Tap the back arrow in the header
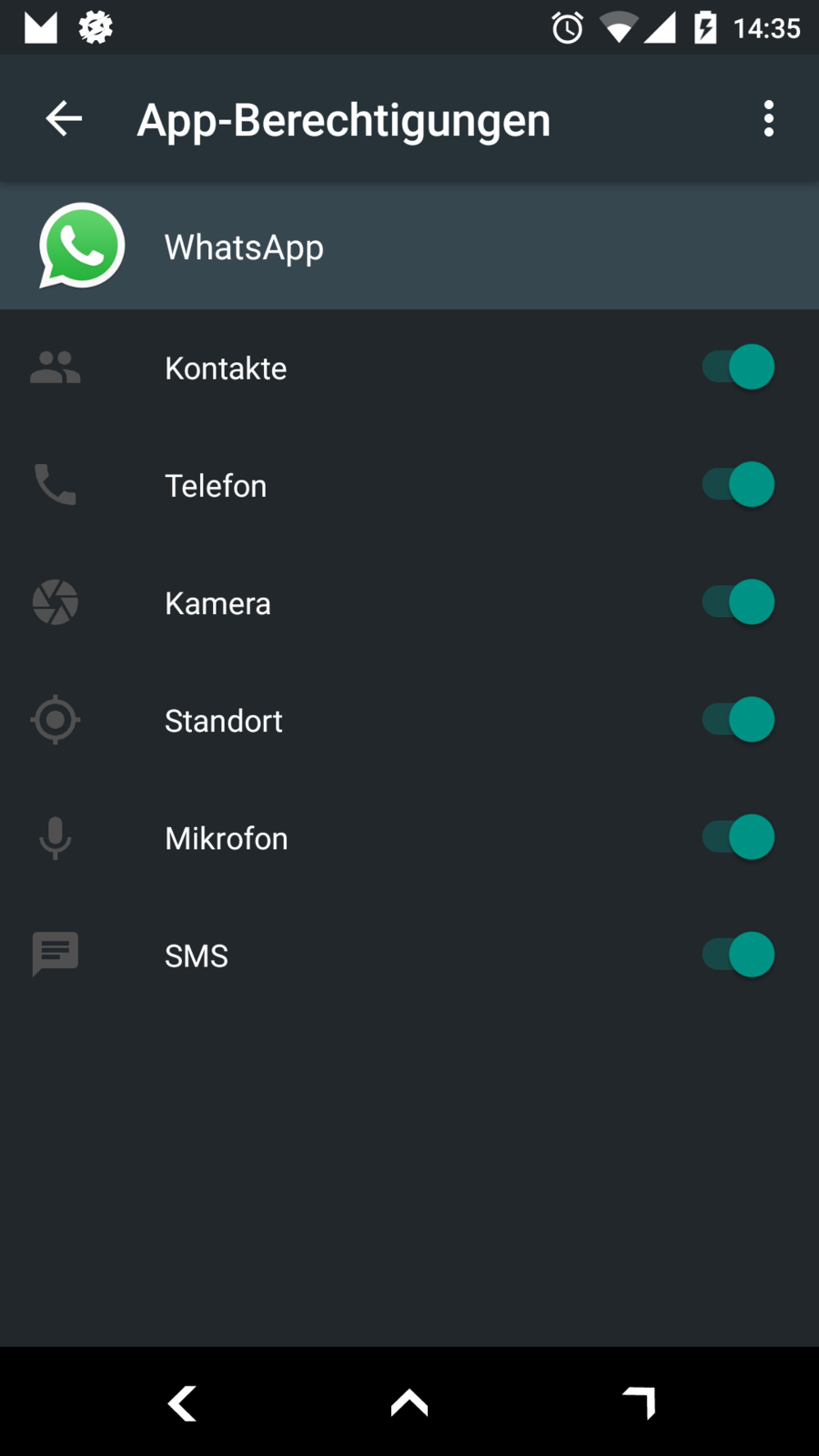819x1456 pixels. pyautogui.click(x=64, y=119)
